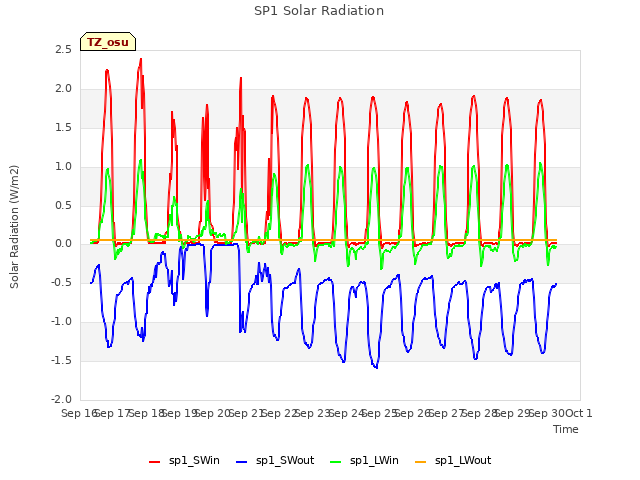
Task: Click the 1.0 y-axis tick label
Action: [x=63, y=167]
